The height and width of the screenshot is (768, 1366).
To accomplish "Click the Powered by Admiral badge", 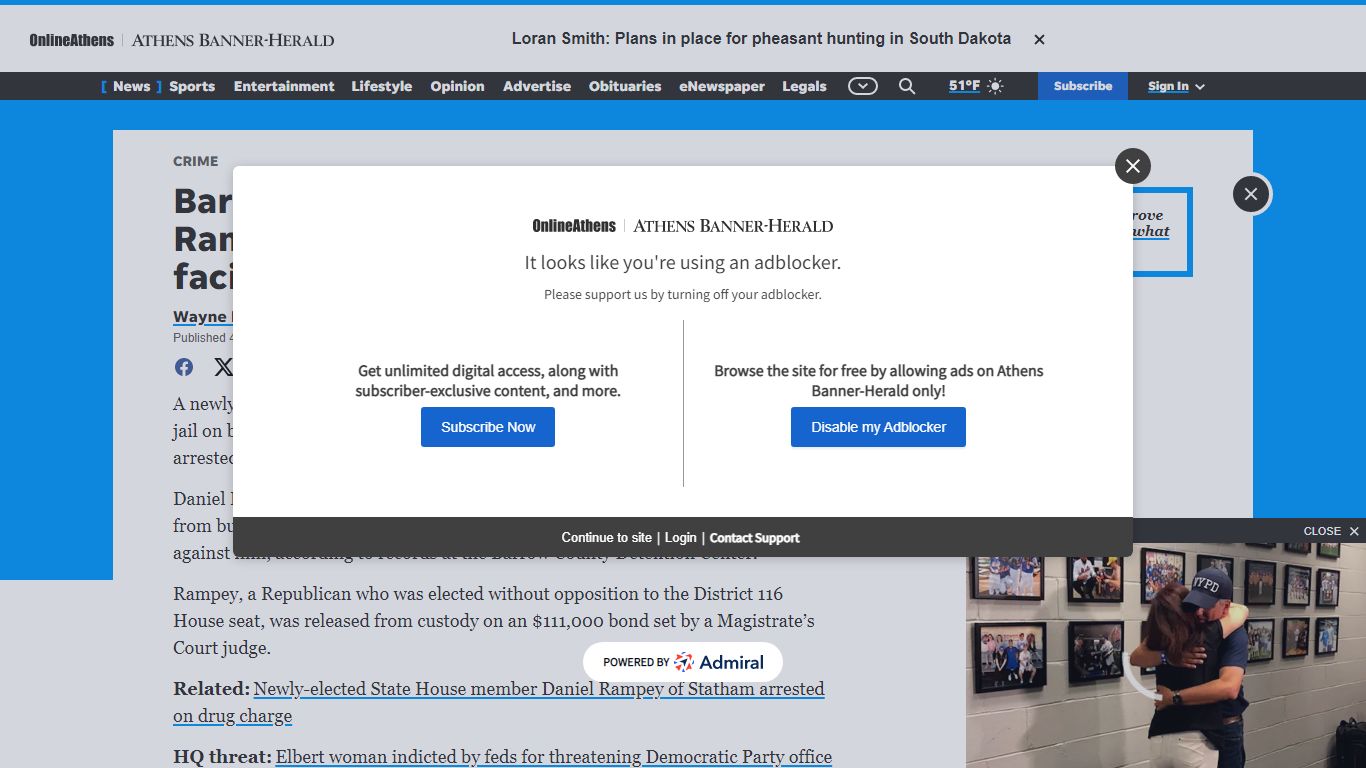I will (x=683, y=662).
